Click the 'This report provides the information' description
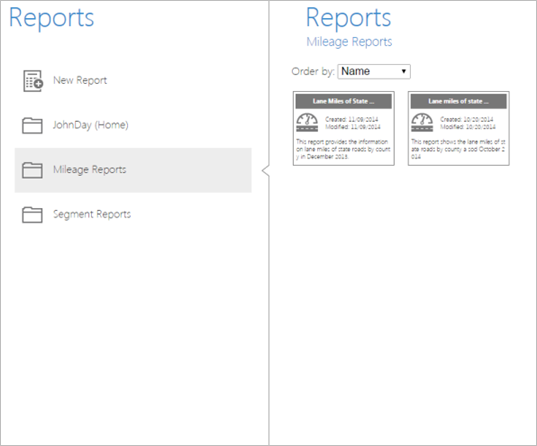Screen dimensions: 537x446 click(343, 149)
